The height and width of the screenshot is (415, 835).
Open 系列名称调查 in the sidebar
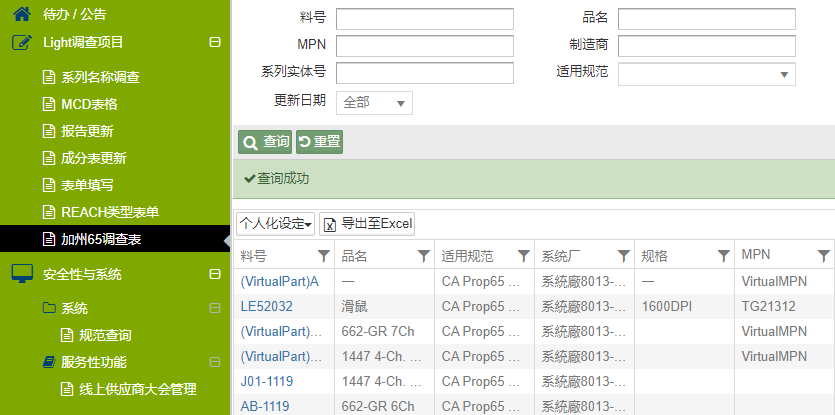point(100,77)
